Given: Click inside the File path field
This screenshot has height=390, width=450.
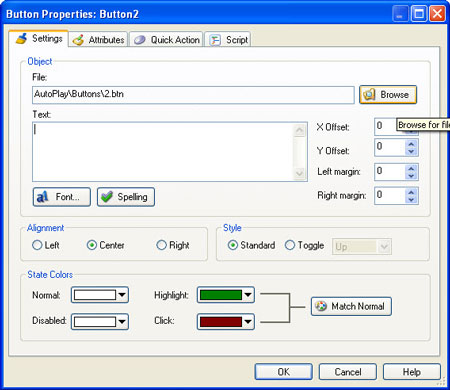Looking at the screenshot, I should tap(193, 95).
